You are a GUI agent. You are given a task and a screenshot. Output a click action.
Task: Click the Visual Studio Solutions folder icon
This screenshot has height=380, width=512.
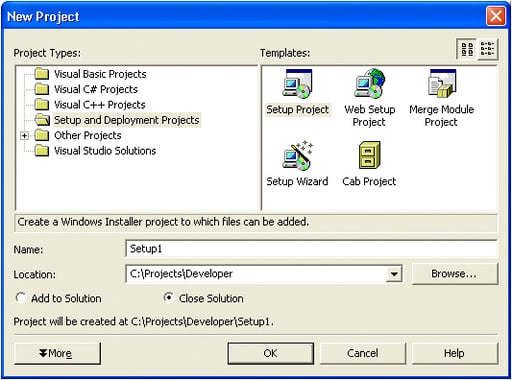pos(42,150)
